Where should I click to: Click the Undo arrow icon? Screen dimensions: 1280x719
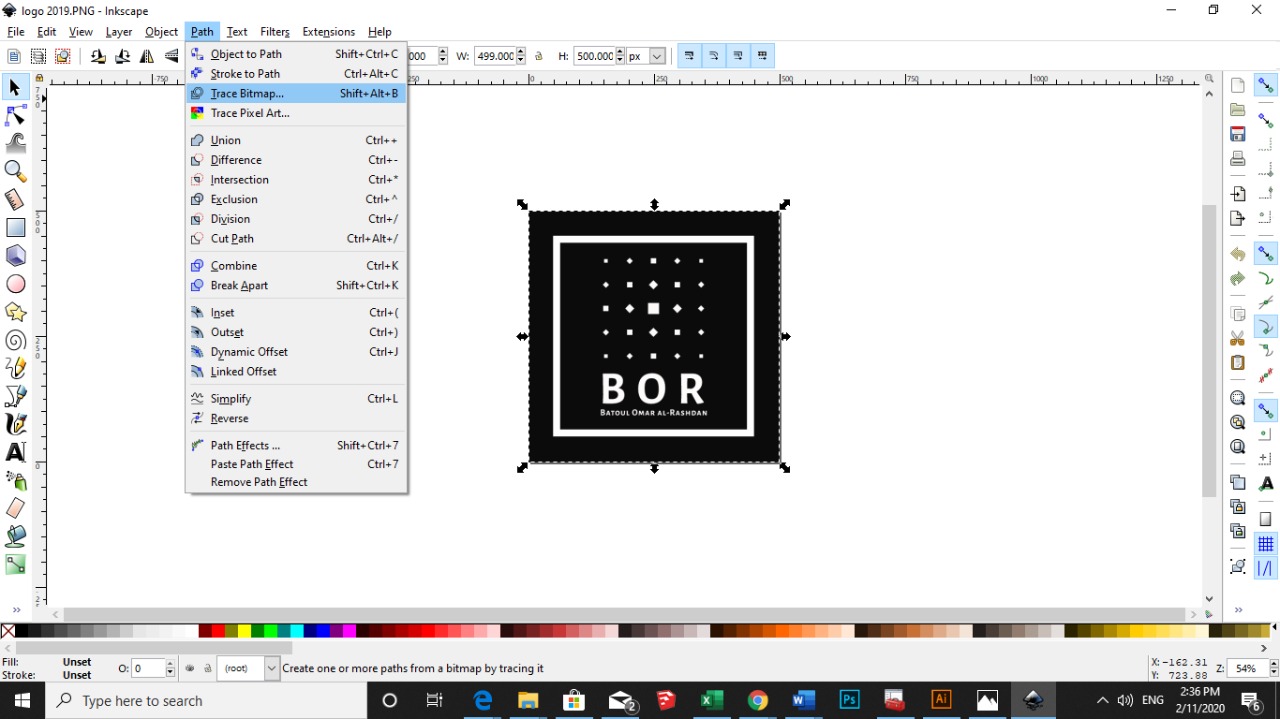pos(1238,254)
